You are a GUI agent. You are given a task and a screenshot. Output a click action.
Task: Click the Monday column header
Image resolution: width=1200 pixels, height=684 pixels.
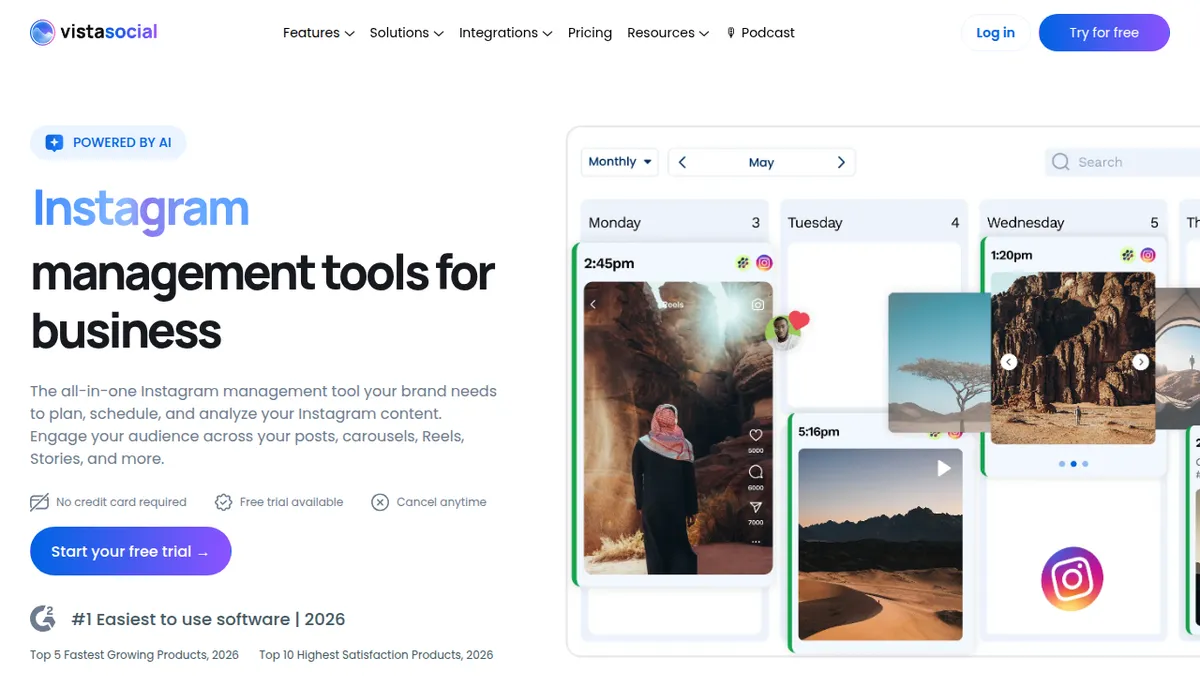tap(674, 222)
